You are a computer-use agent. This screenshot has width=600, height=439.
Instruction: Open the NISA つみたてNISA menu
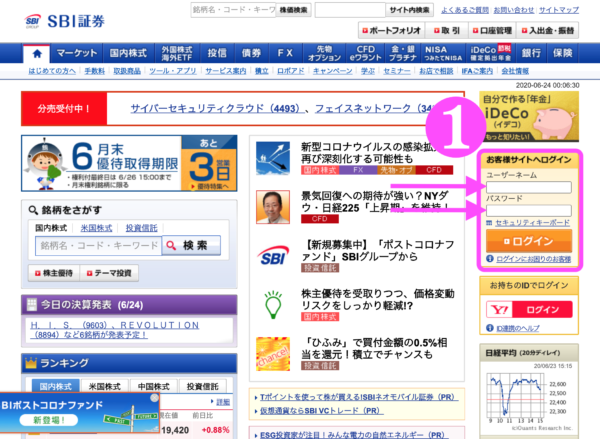(x=443, y=53)
